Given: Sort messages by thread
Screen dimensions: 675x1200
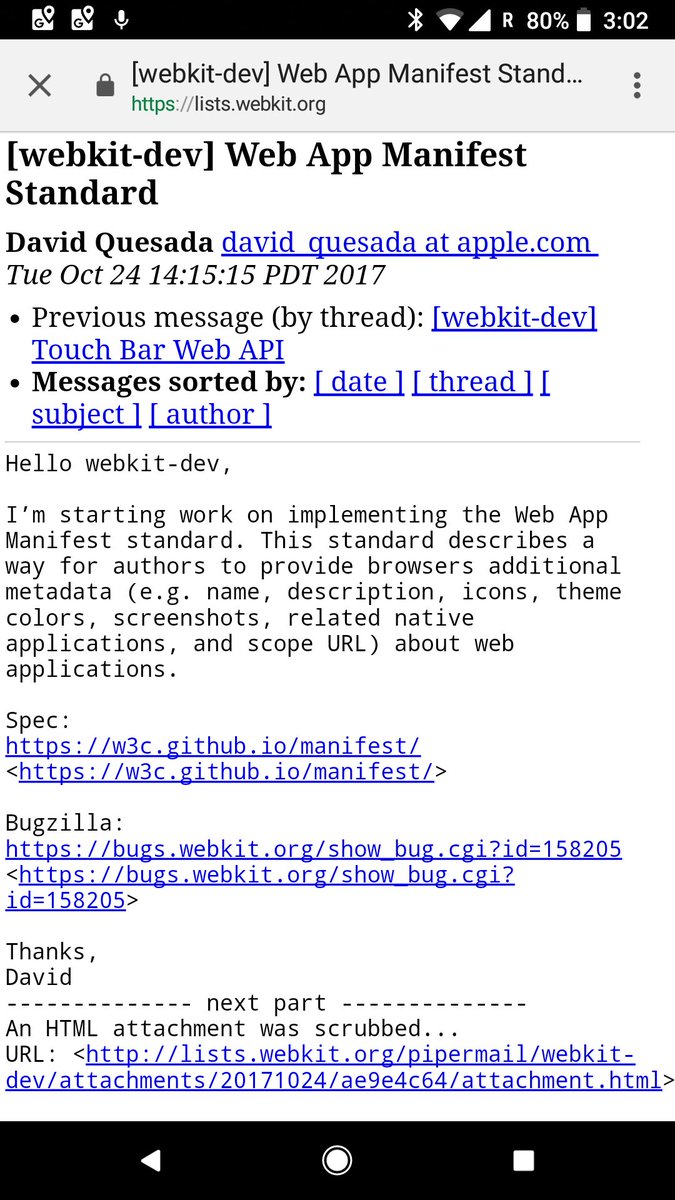Looking at the screenshot, I should [x=472, y=382].
